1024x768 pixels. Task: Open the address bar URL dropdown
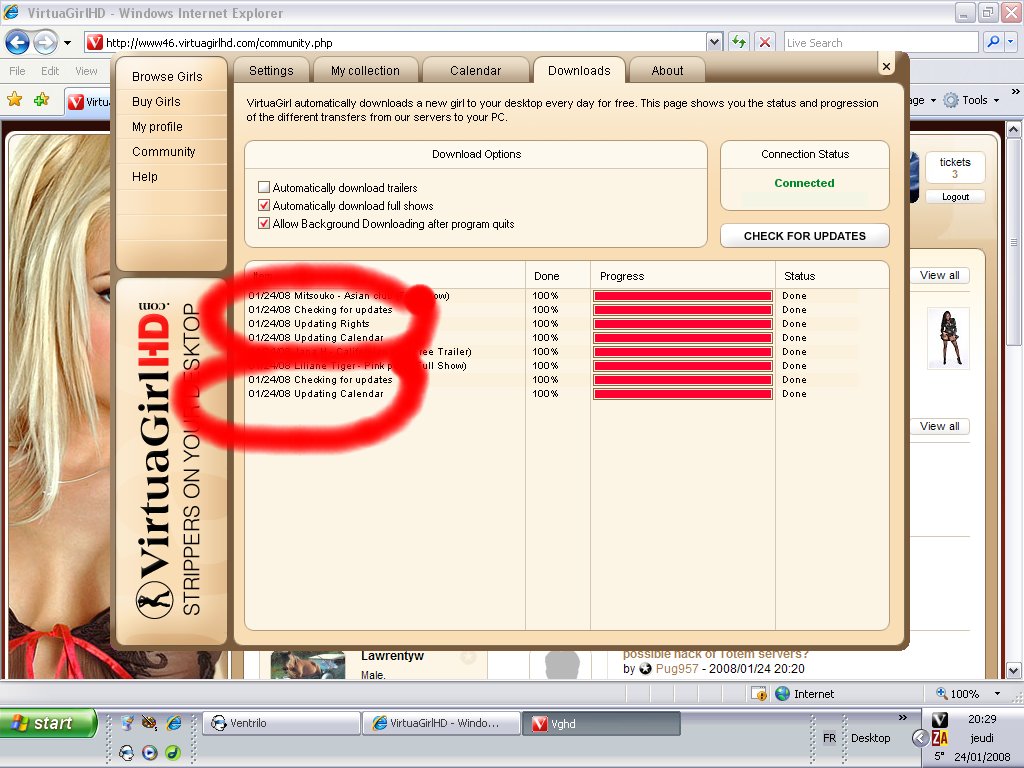pyautogui.click(x=714, y=42)
